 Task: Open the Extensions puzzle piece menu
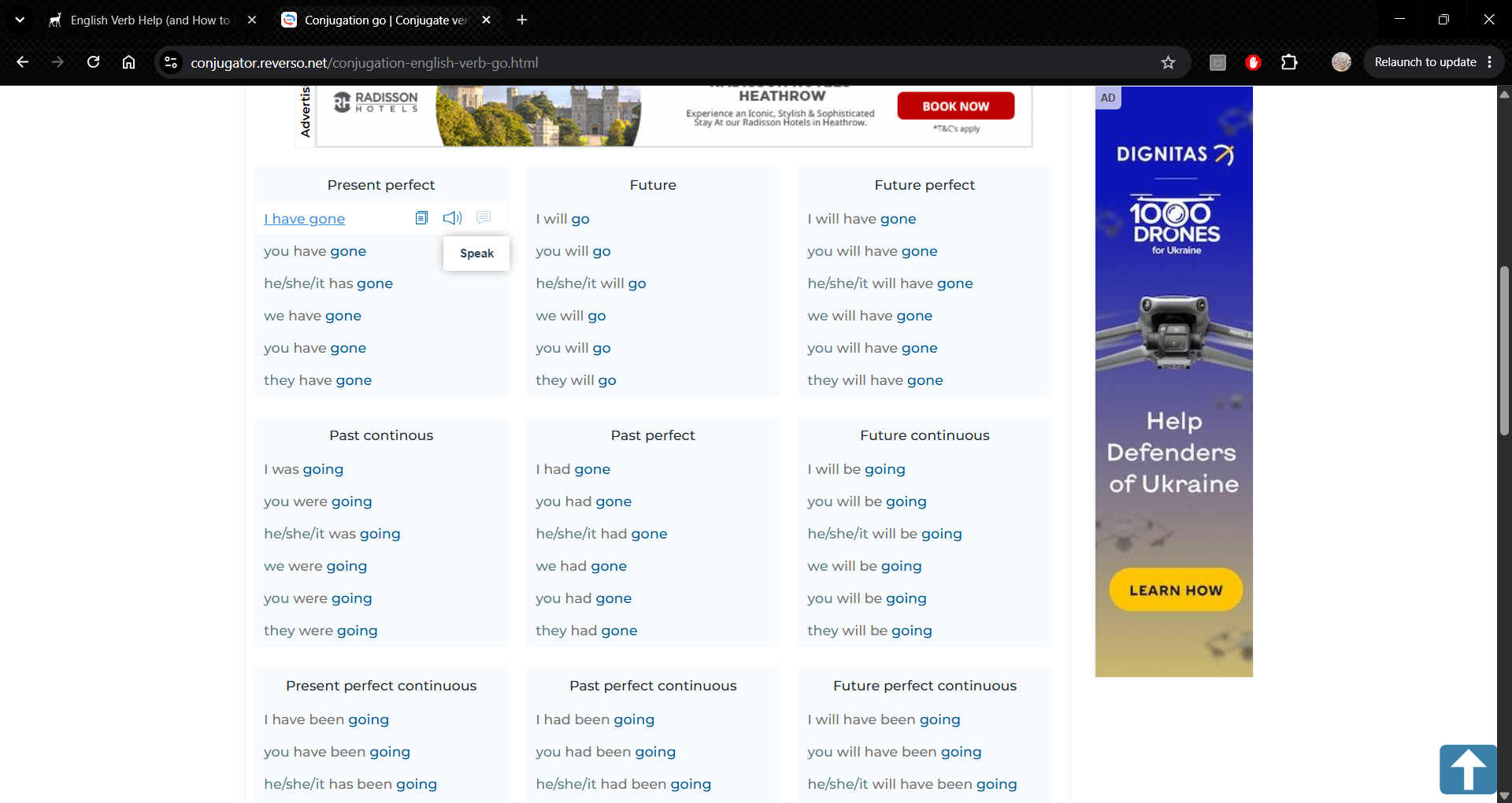click(1289, 62)
